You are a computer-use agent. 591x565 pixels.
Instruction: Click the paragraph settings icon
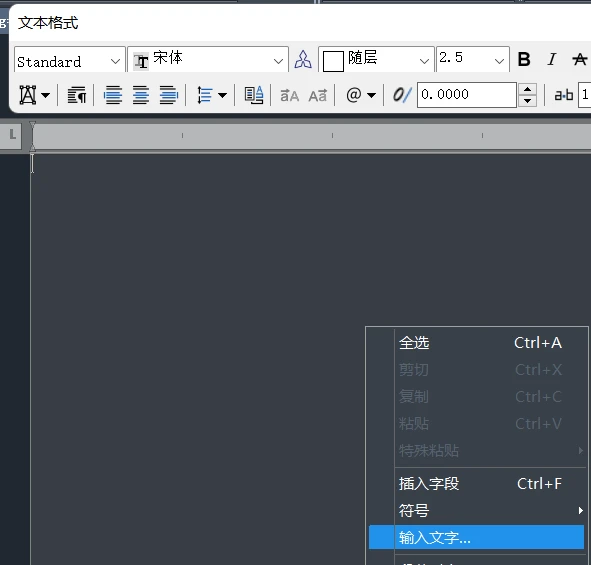tap(77, 95)
